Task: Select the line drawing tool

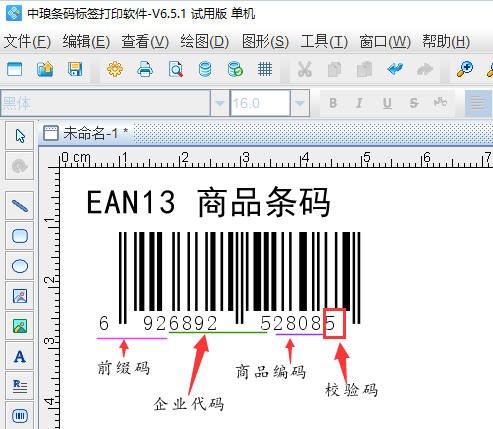Action: click(x=20, y=206)
